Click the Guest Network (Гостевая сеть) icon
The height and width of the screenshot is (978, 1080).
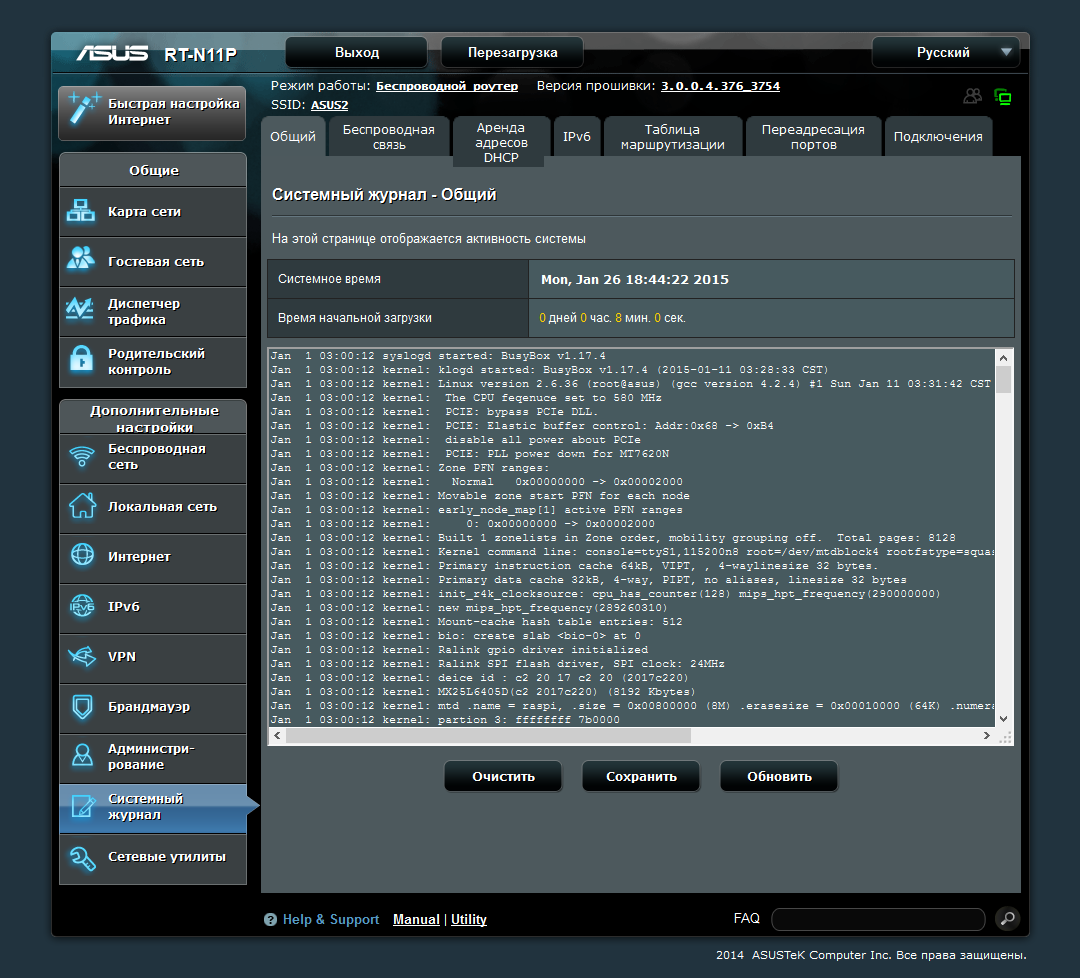[81, 260]
